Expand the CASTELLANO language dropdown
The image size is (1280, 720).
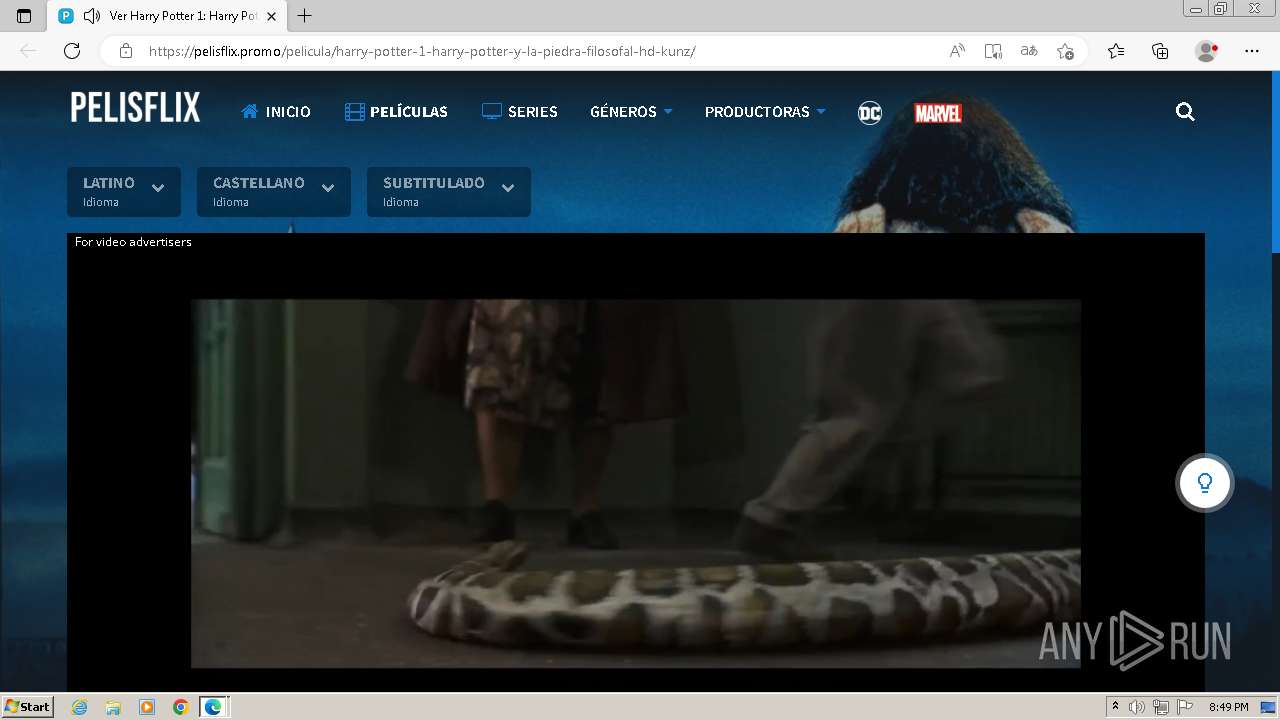(274, 192)
